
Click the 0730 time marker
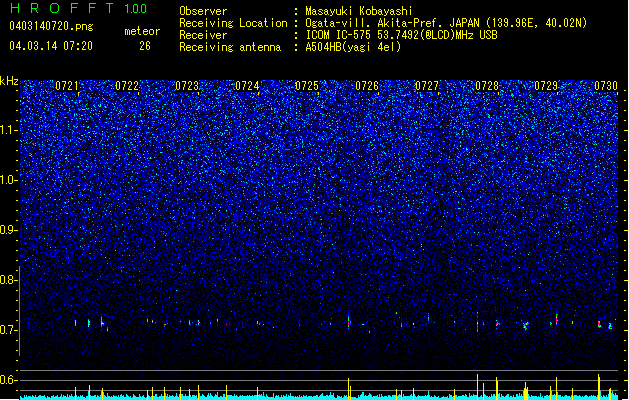[606, 86]
